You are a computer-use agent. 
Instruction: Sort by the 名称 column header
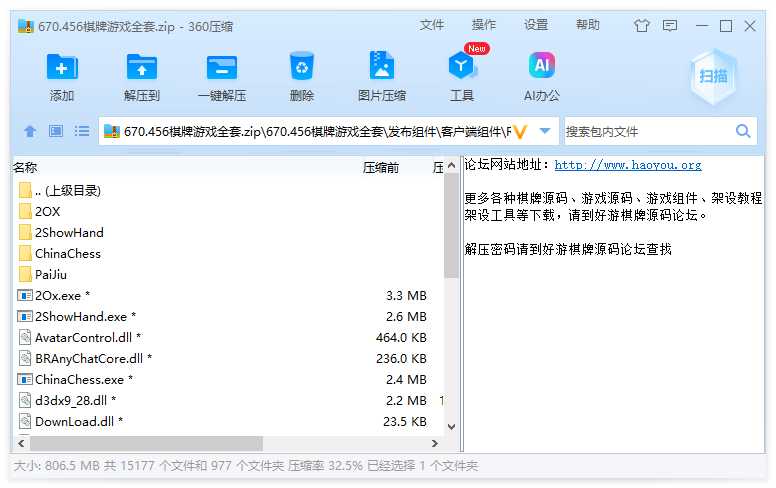coord(25,167)
